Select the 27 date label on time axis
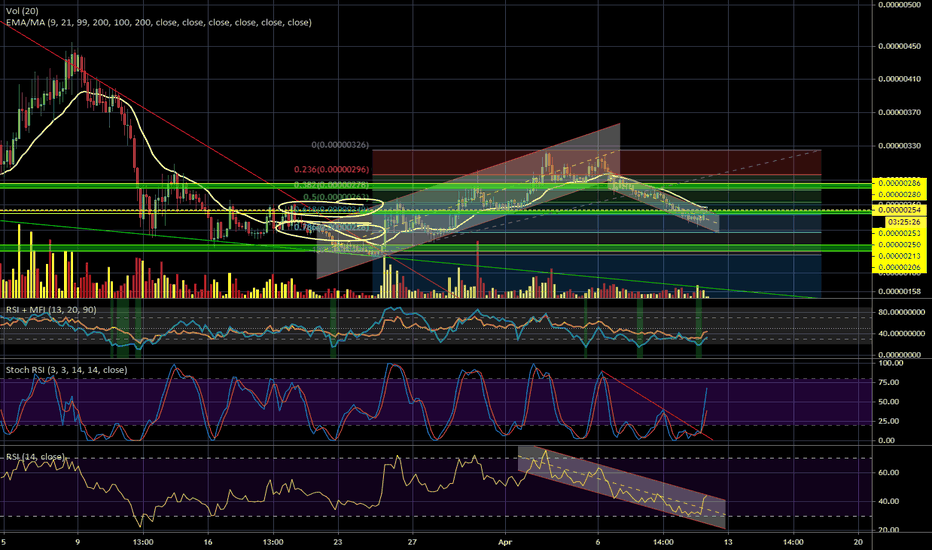The image size is (932, 550). [412, 542]
